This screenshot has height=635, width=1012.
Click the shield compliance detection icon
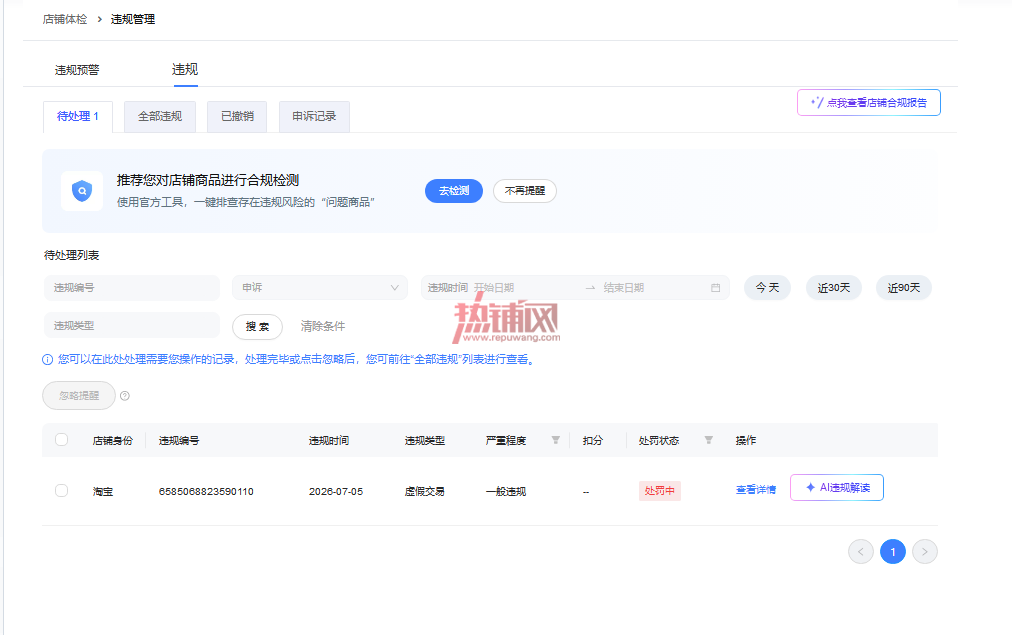click(x=82, y=191)
